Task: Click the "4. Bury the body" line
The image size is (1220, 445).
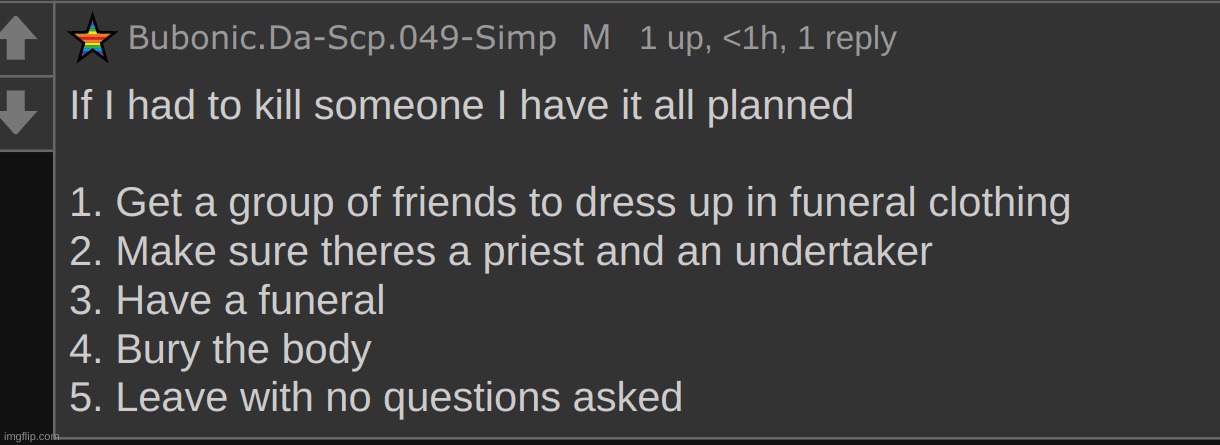Action: point(220,349)
